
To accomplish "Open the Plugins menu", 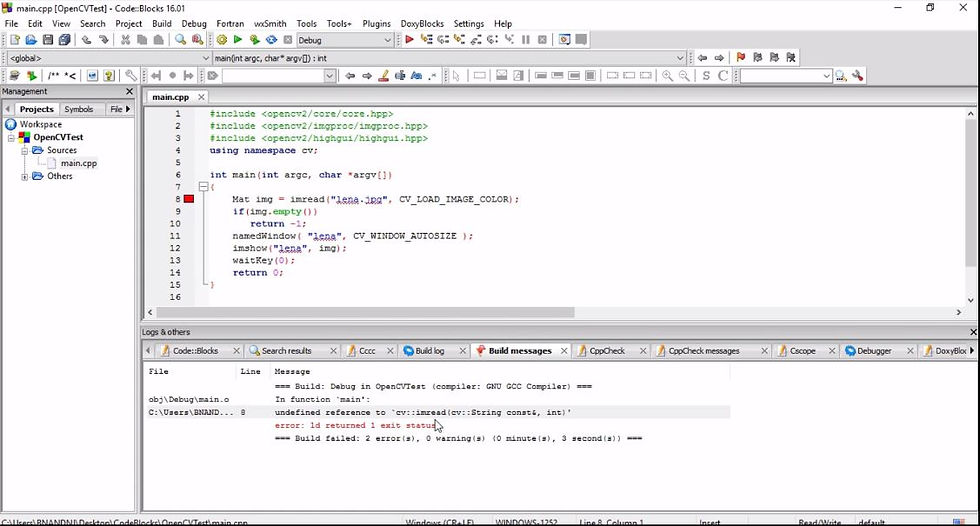I will pyautogui.click(x=376, y=24).
